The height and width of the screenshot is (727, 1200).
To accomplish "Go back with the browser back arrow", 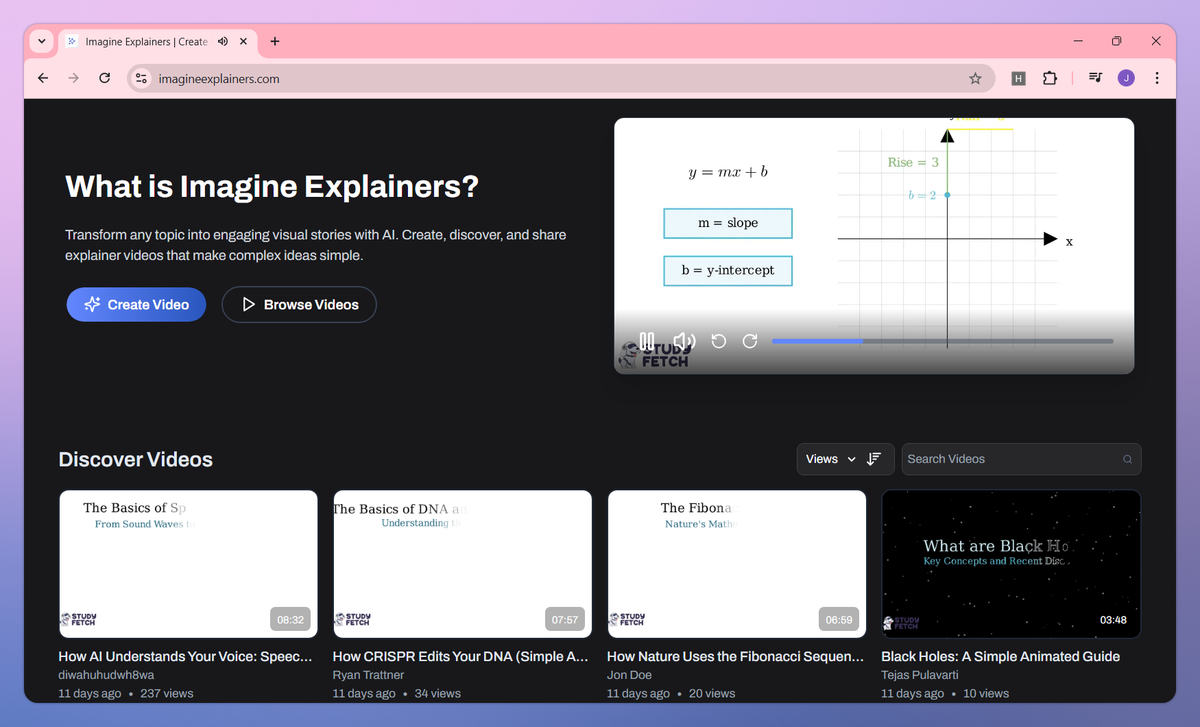I will pyautogui.click(x=42, y=78).
